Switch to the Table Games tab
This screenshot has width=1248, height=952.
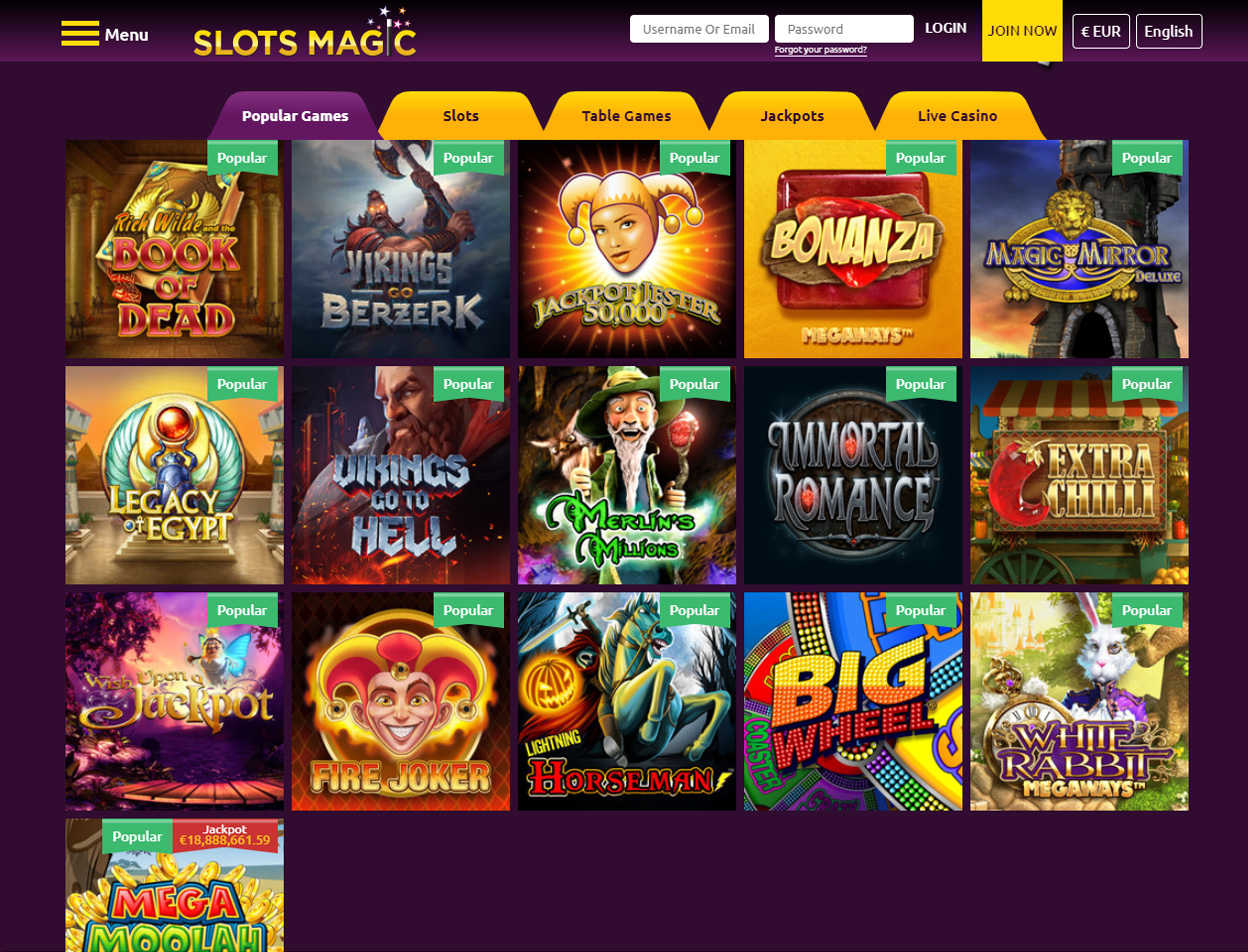click(626, 116)
